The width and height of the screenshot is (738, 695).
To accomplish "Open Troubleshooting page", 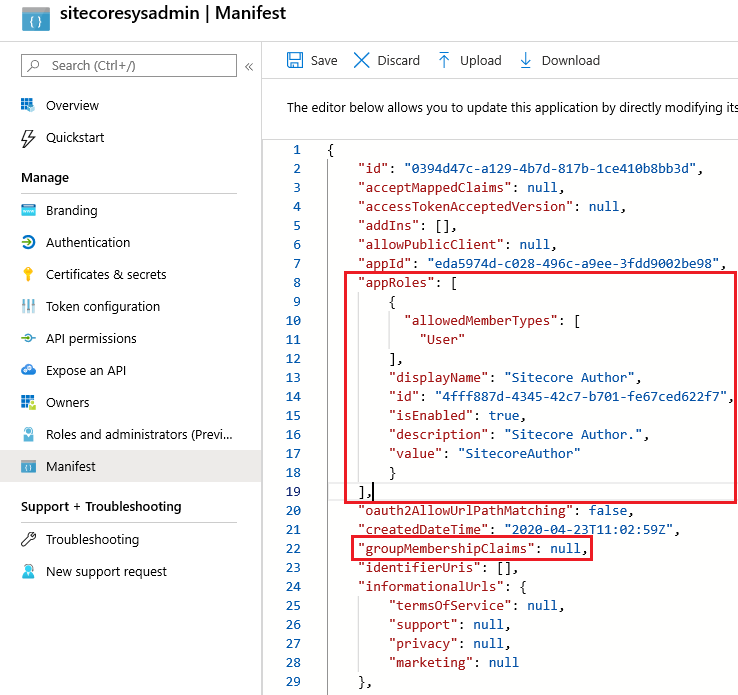I will pos(92,539).
